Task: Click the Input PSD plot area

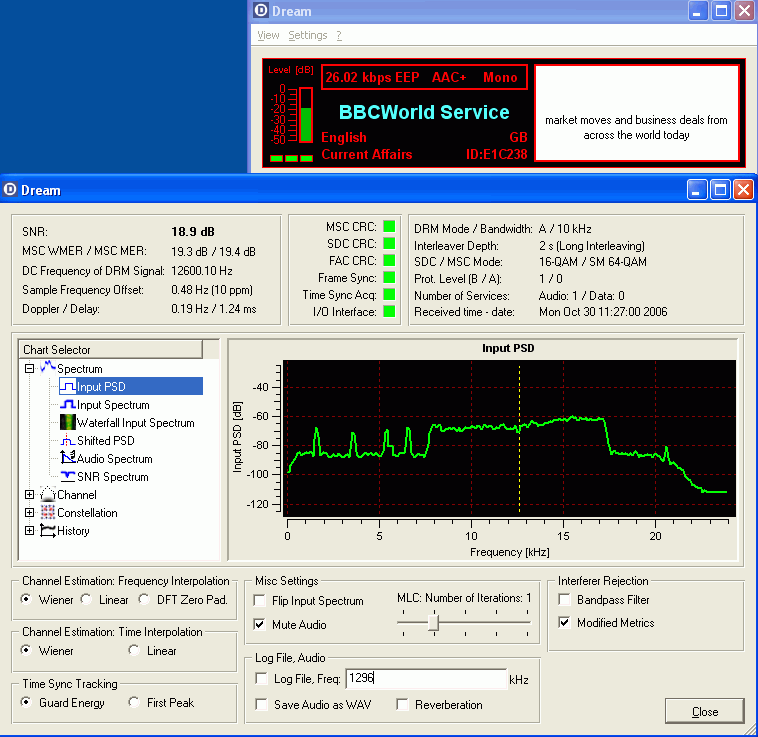Action: tap(510, 438)
